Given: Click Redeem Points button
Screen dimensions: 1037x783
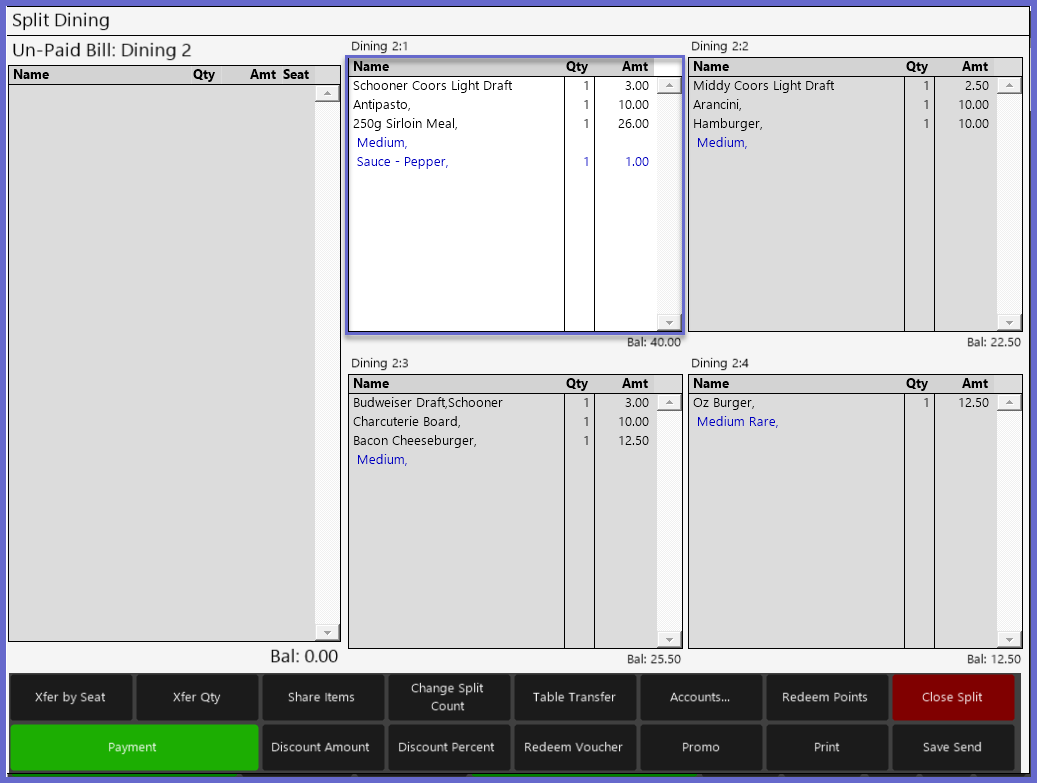Looking at the screenshot, I should coord(825,697).
